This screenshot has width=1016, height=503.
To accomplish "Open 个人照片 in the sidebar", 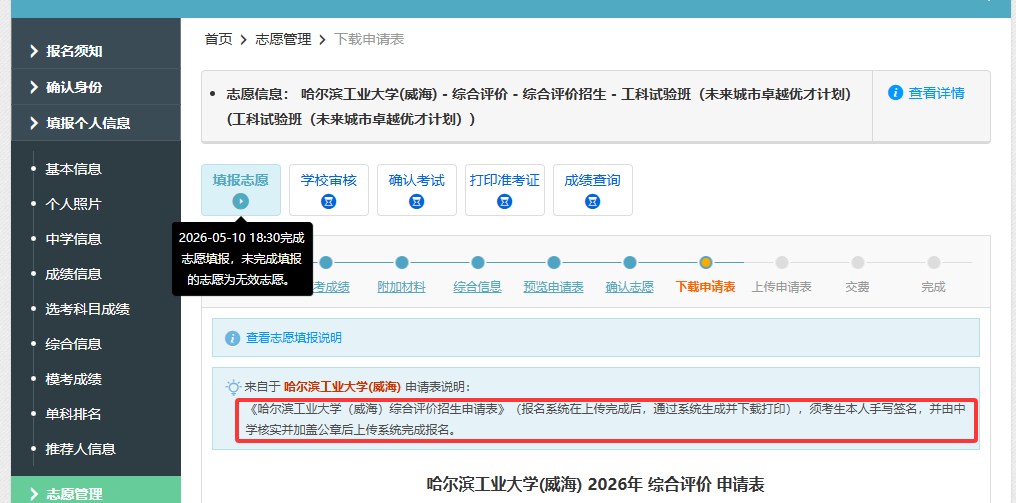I will click(73, 204).
